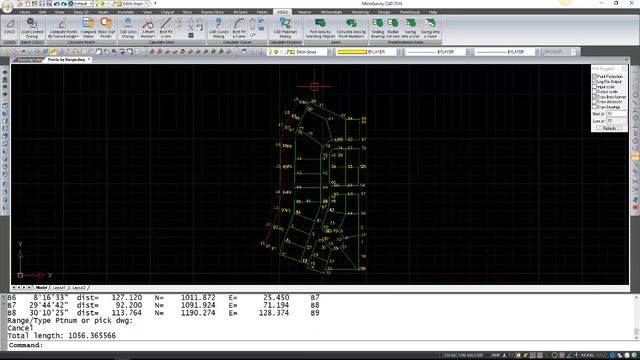This screenshot has width=640, height=360.
Task: Enable the Draw bearings checkbox
Action: click(594, 107)
